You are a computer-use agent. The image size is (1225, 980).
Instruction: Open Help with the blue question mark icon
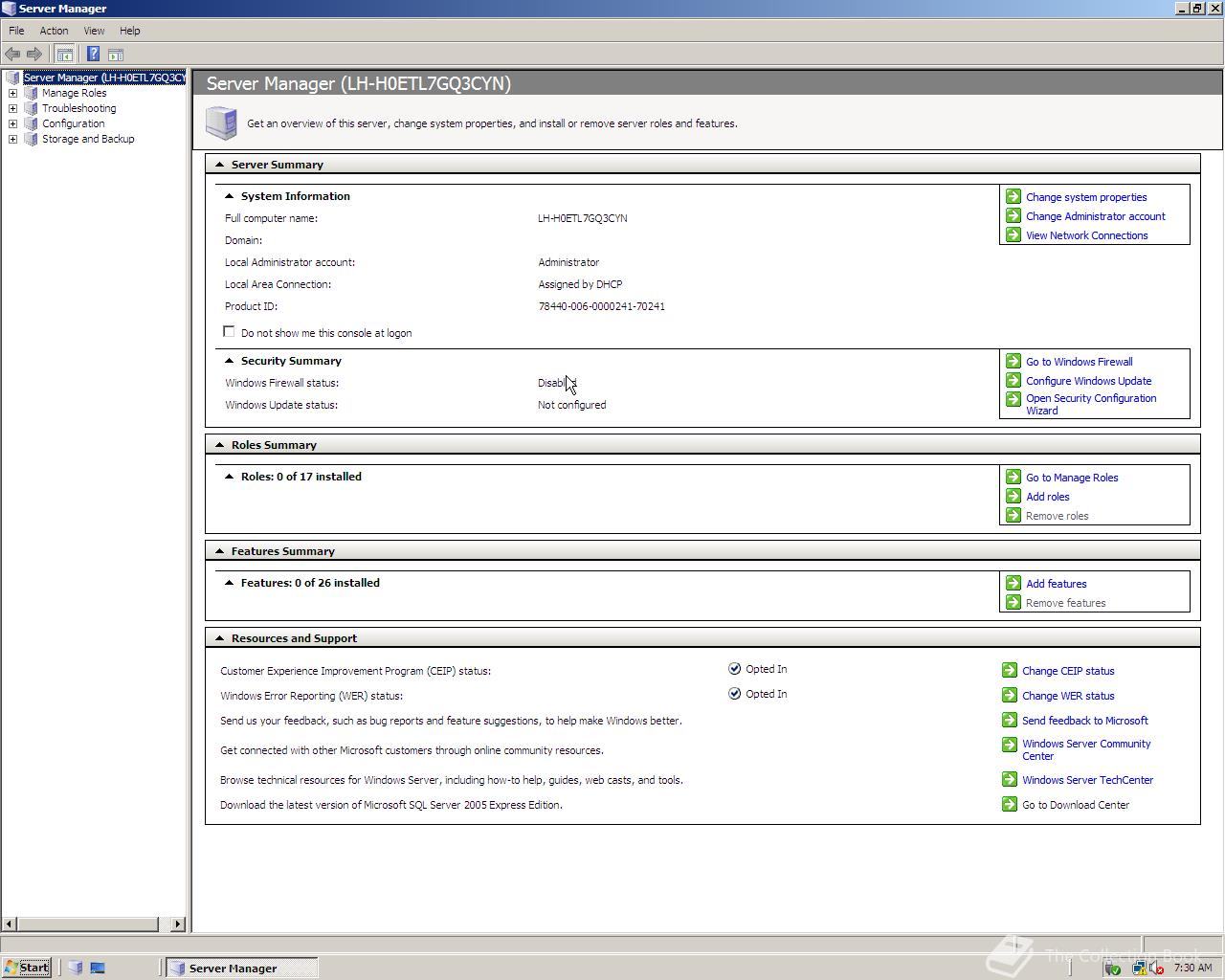93,55
